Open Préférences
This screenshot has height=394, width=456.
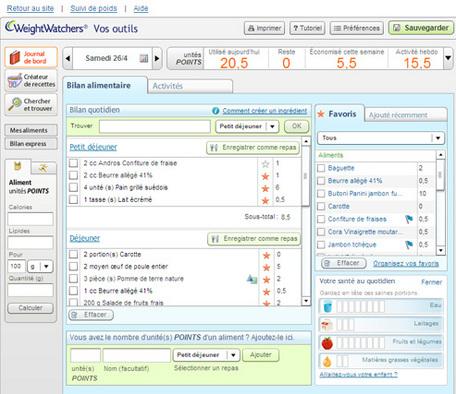click(357, 28)
